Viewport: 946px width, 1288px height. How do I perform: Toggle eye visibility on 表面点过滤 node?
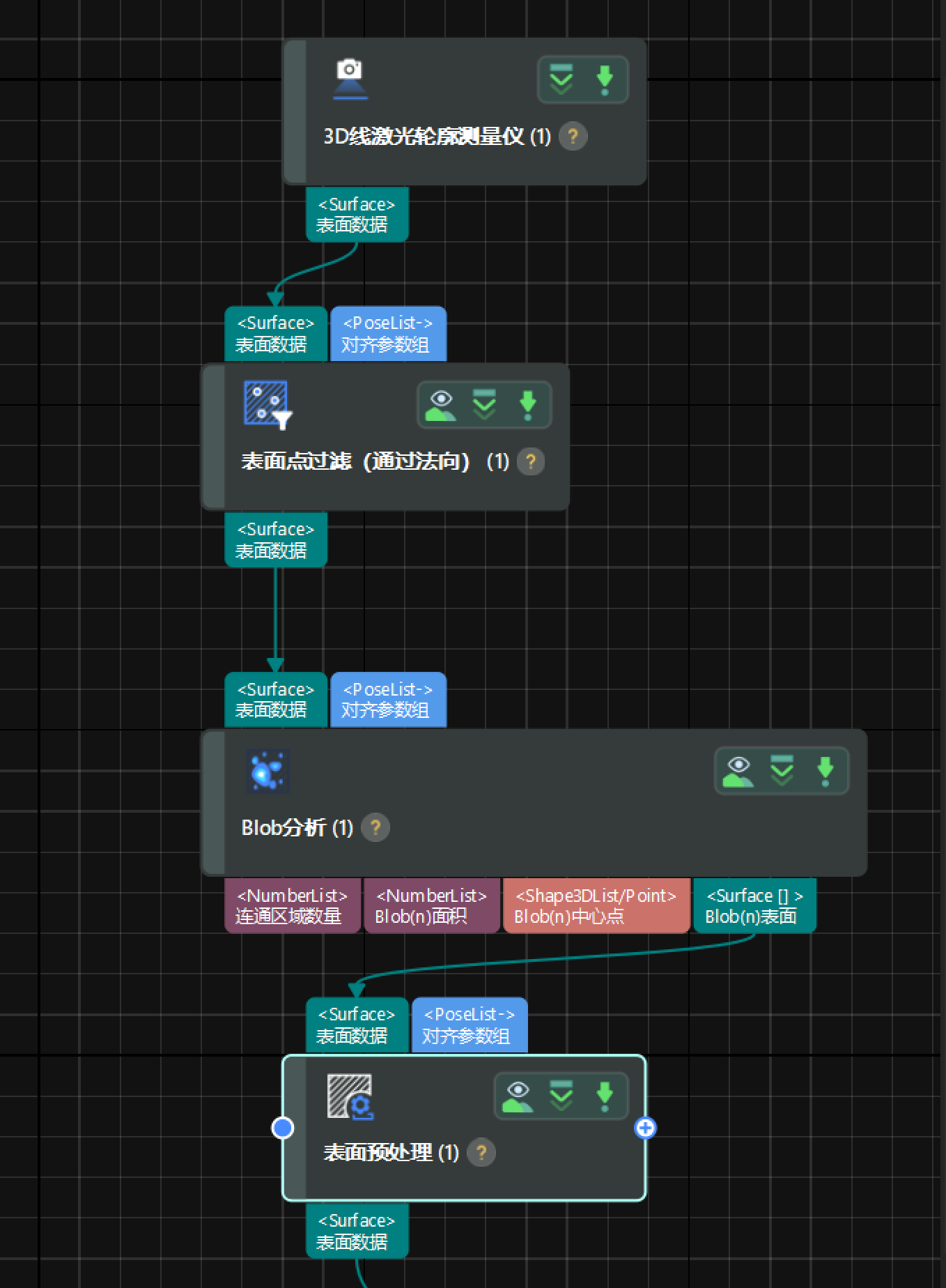[x=440, y=405]
